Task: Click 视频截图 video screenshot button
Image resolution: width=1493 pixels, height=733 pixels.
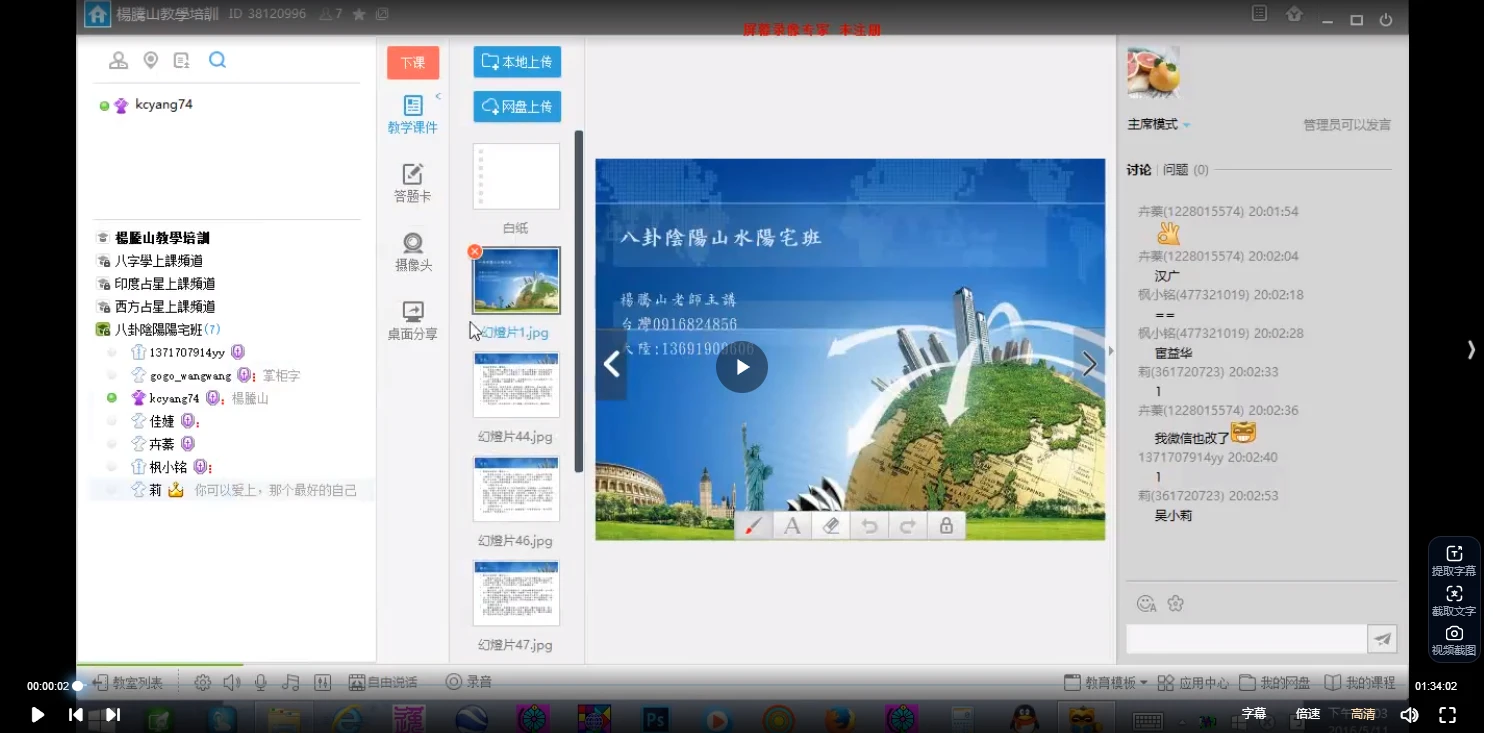Action: coord(1454,640)
